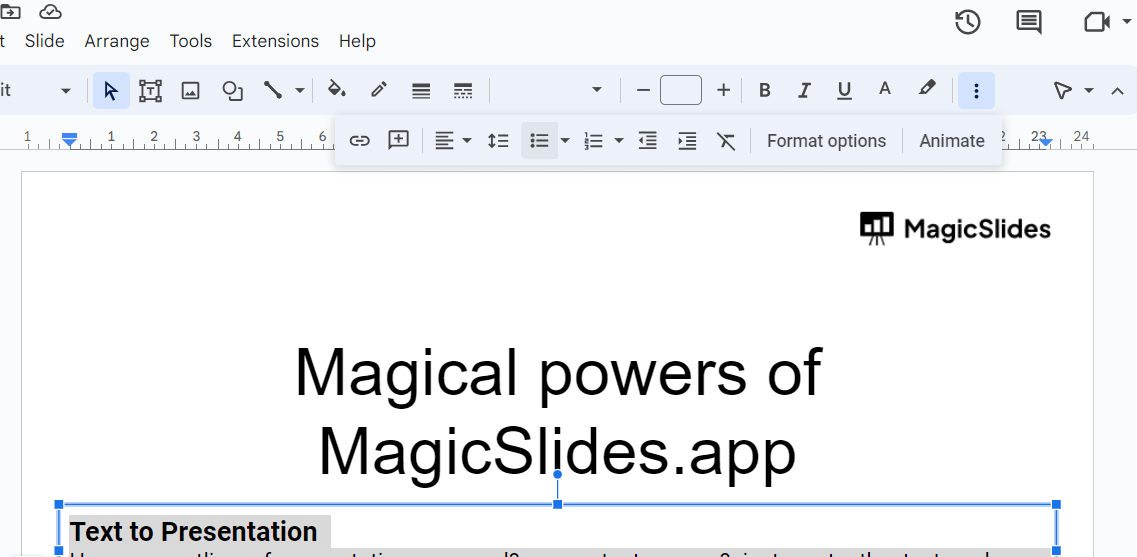1137x557 pixels.
Task: Click the insert image icon
Action: (191, 91)
